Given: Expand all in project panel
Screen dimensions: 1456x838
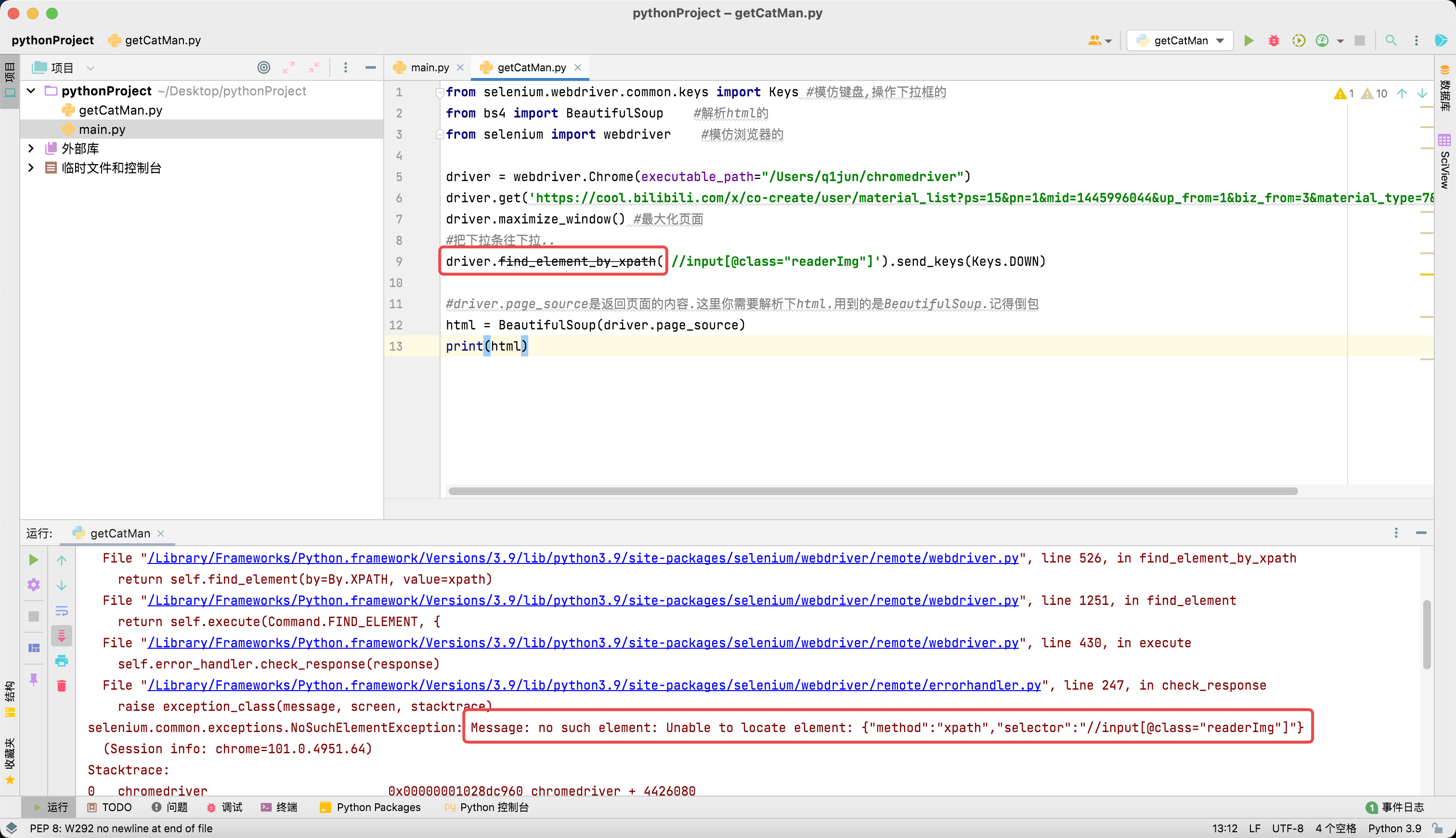Looking at the screenshot, I should pyautogui.click(x=289, y=67).
